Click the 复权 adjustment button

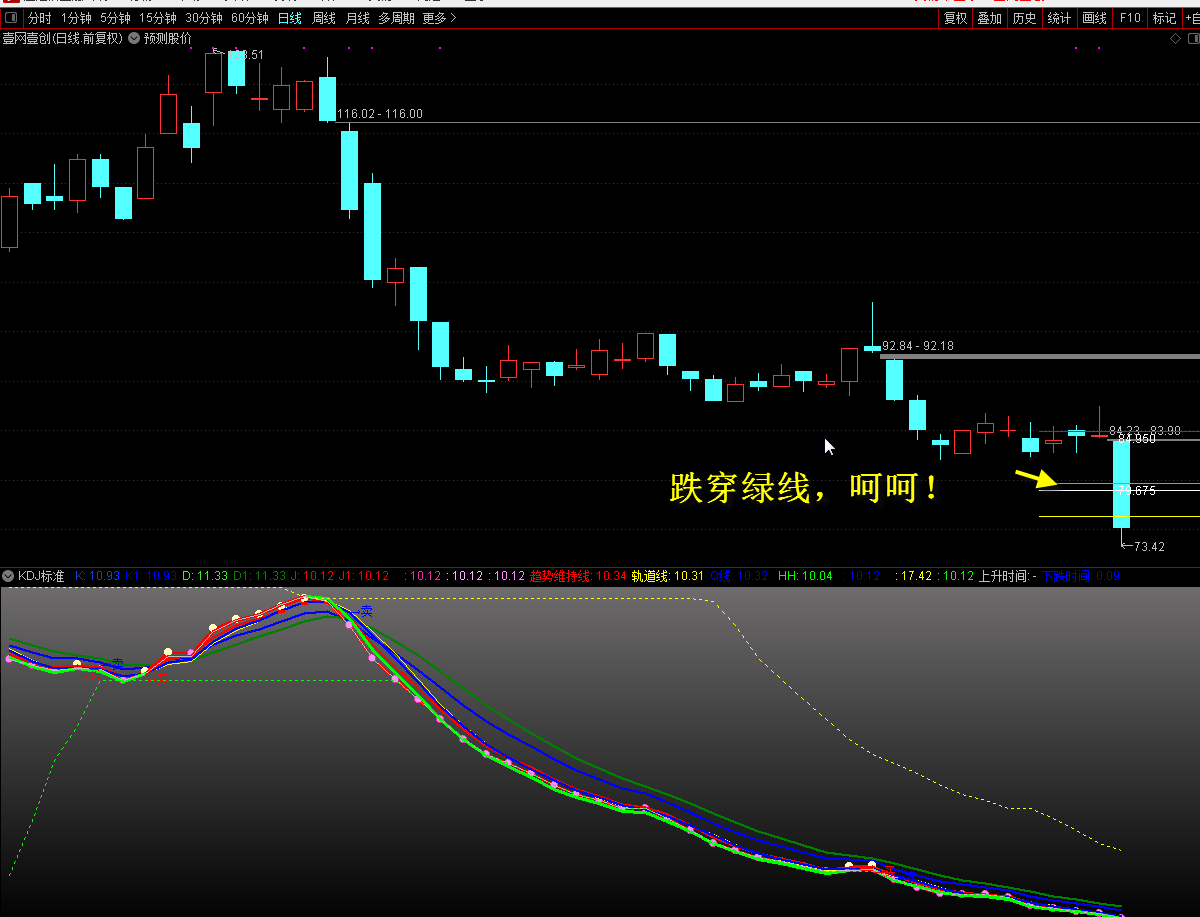tap(956, 18)
